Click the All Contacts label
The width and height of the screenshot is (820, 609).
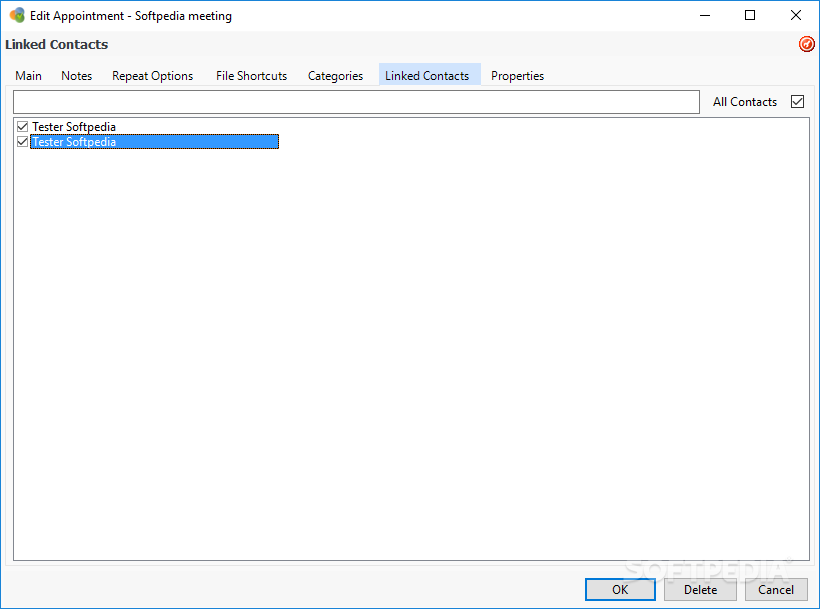coord(745,102)
